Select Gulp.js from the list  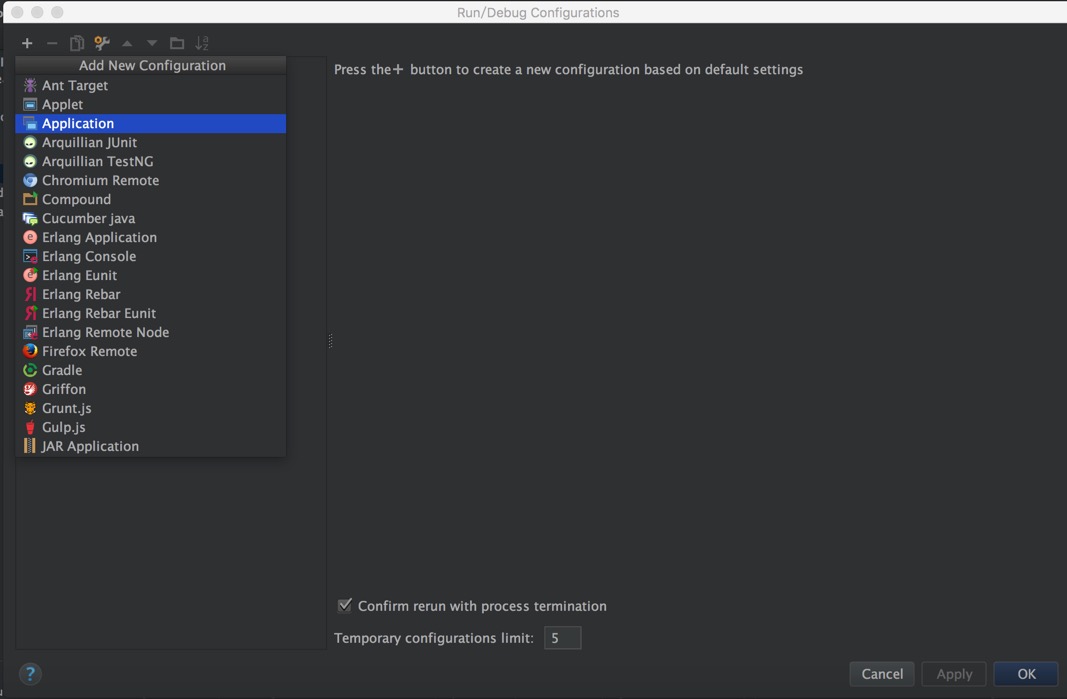[x=150, y=427]
